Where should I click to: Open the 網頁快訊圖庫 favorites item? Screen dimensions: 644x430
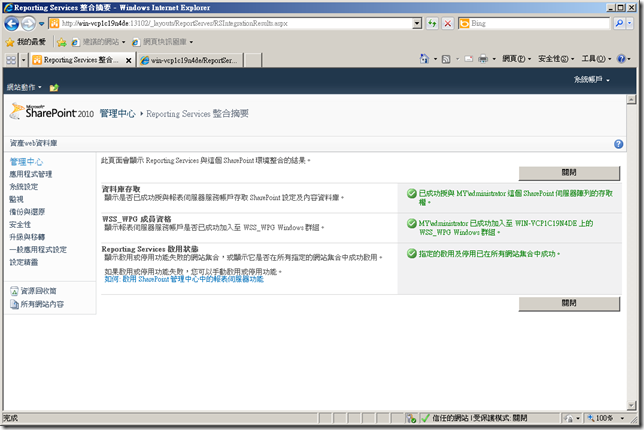162,42
